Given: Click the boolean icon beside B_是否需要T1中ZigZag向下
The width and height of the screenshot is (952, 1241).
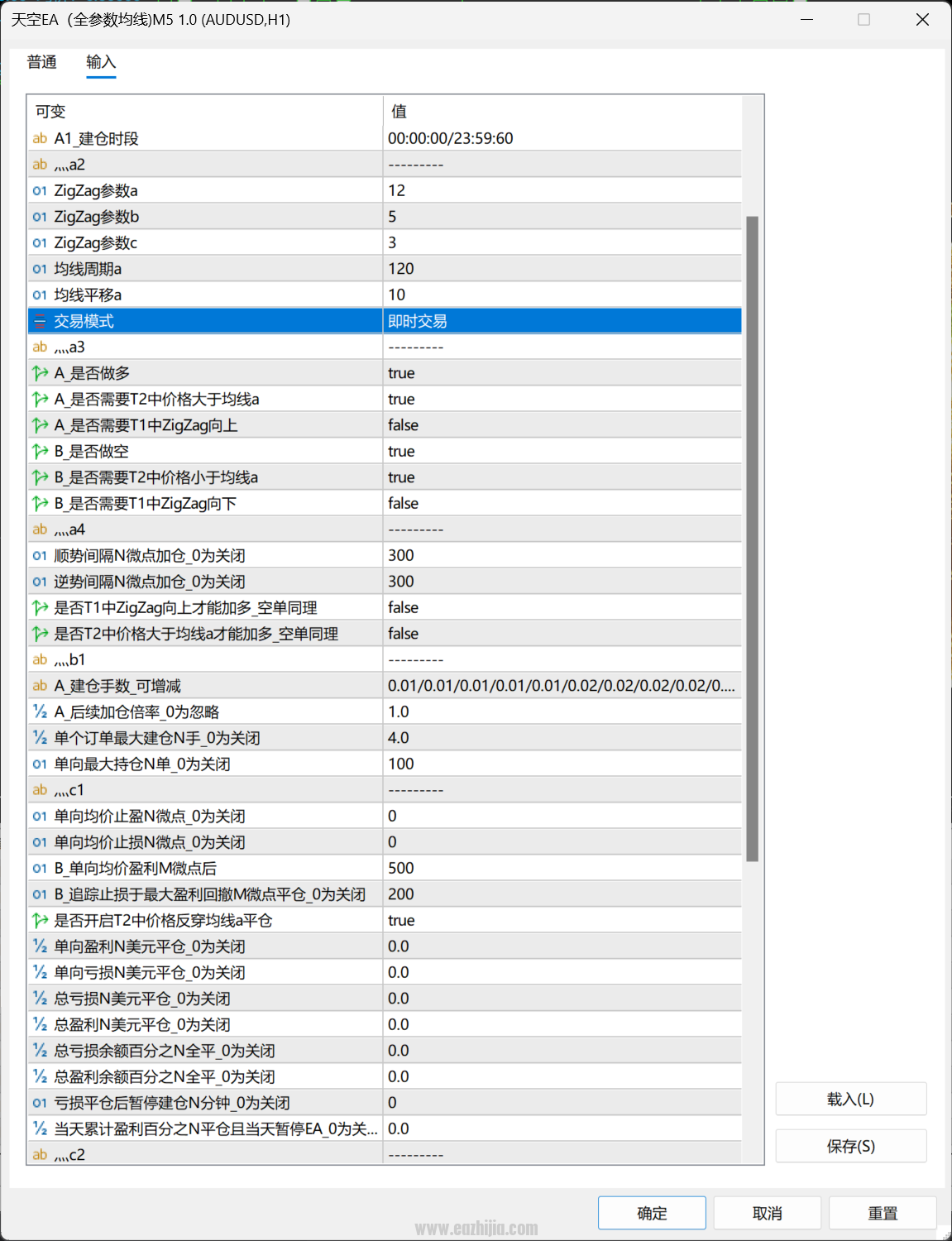Looking at the screenshot, I should (40, 504).
